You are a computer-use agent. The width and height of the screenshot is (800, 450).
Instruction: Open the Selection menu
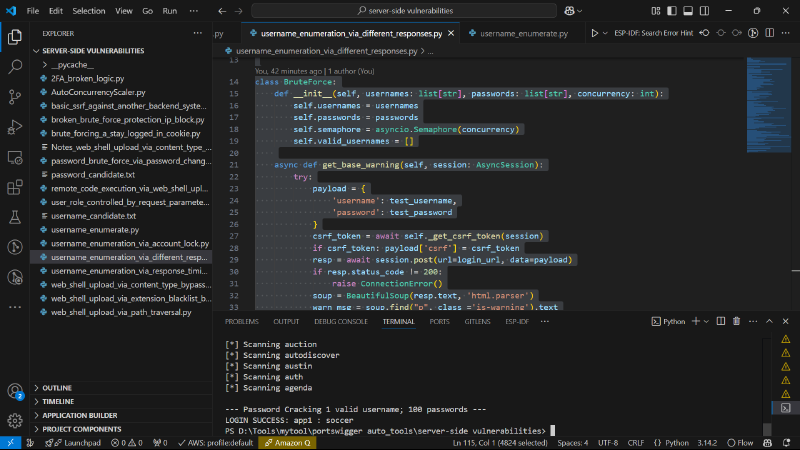pos(89,11)
